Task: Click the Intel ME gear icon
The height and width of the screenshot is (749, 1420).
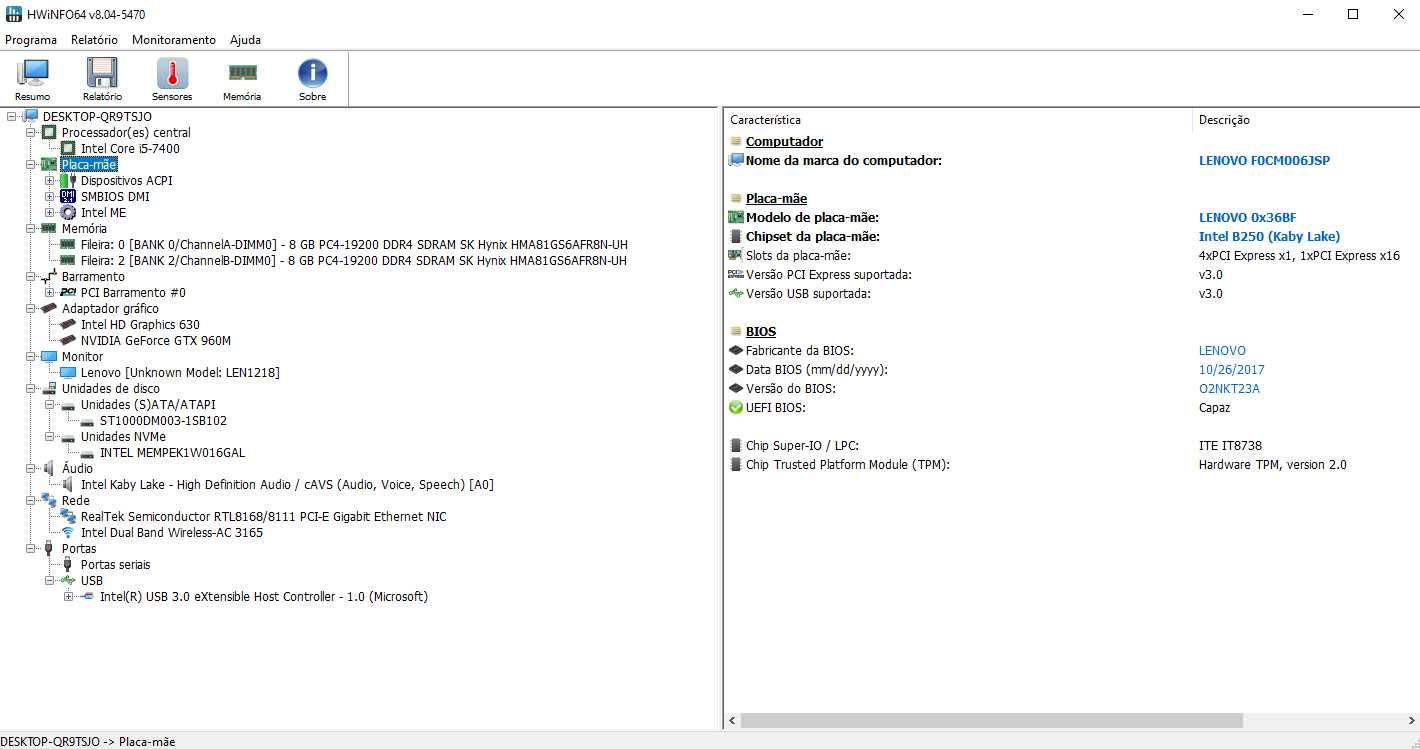Action: coord(68,213)
